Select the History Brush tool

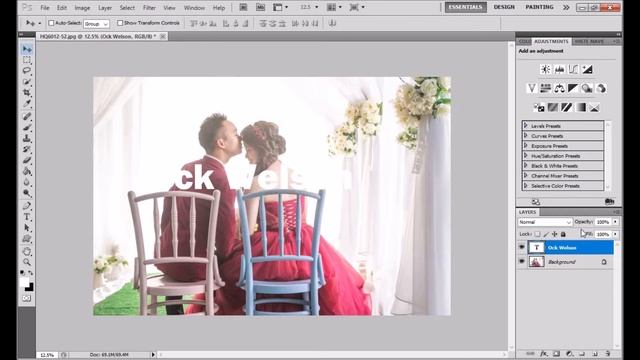[27, 149]
